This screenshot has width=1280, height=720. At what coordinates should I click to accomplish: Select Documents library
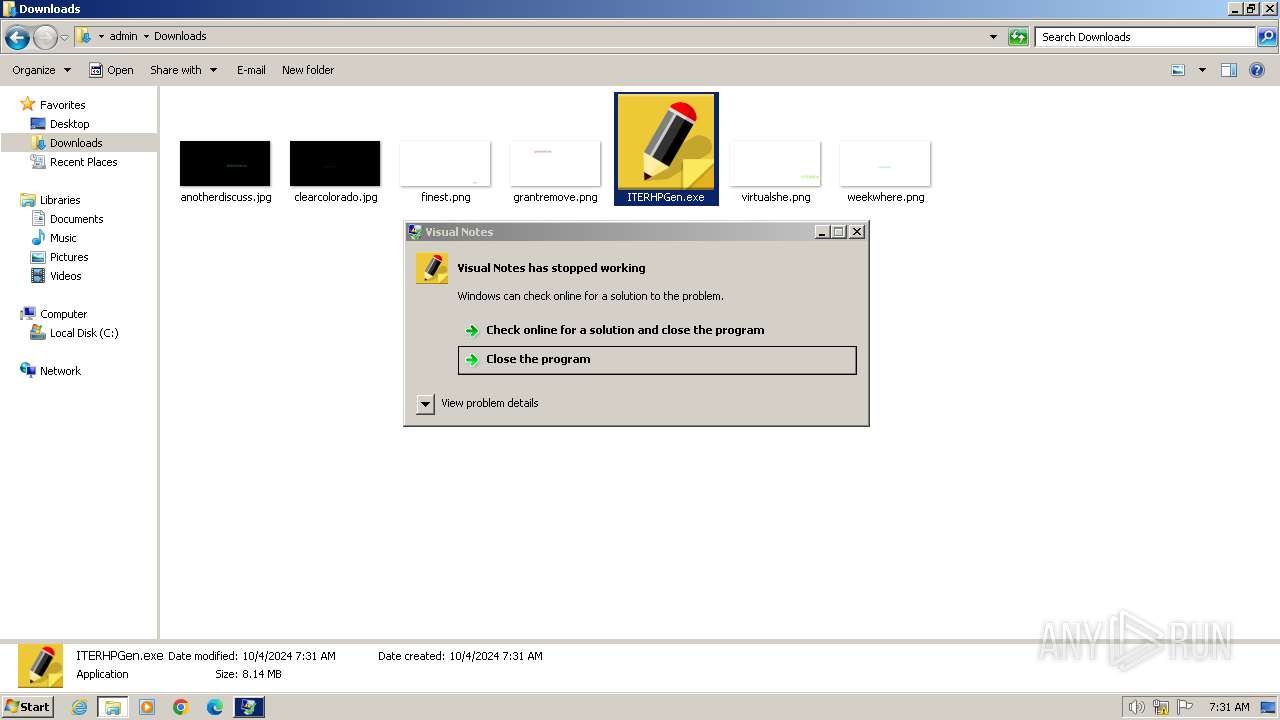coord(76,219)
